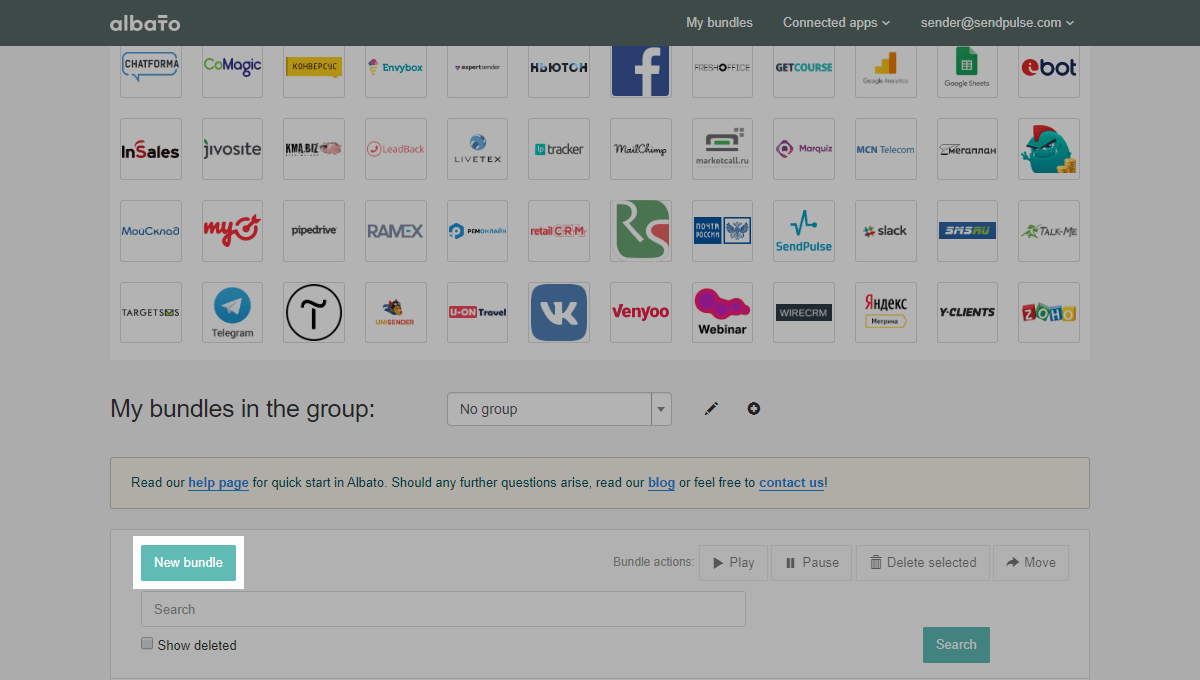Open the retailCRM app tile
This screenshot has height=680, width=1200.
pyautogui.click(x=559, y=231)
